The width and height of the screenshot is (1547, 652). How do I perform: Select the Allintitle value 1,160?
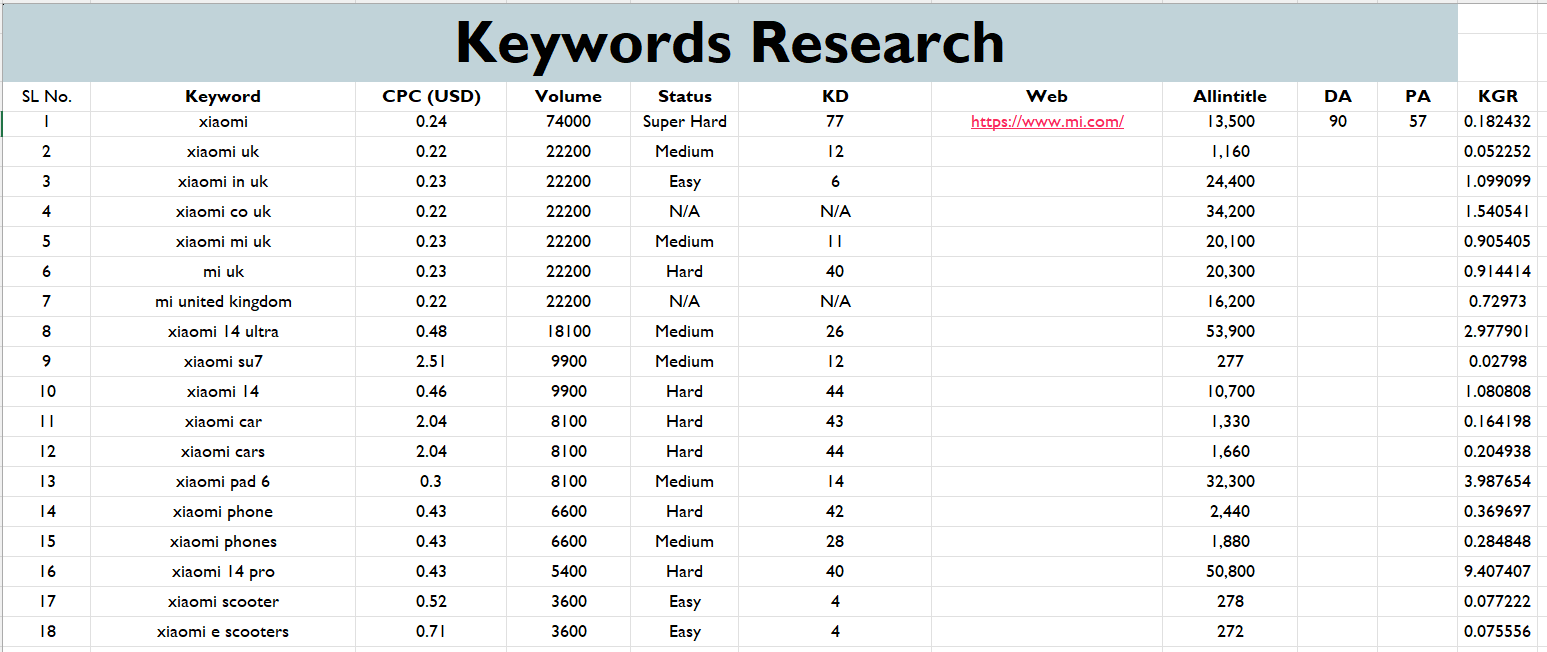[1230, 152]
